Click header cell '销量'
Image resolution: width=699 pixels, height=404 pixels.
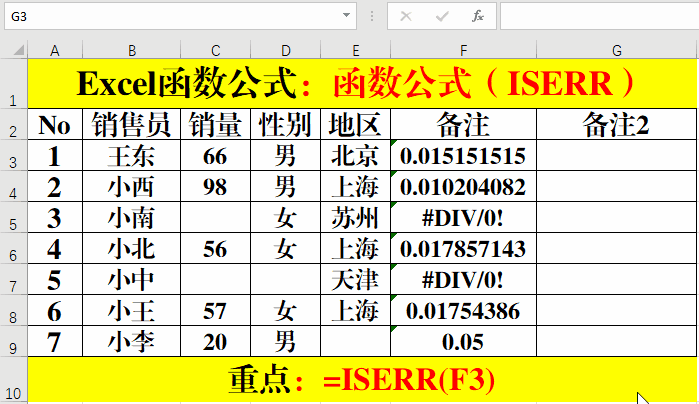215,124
